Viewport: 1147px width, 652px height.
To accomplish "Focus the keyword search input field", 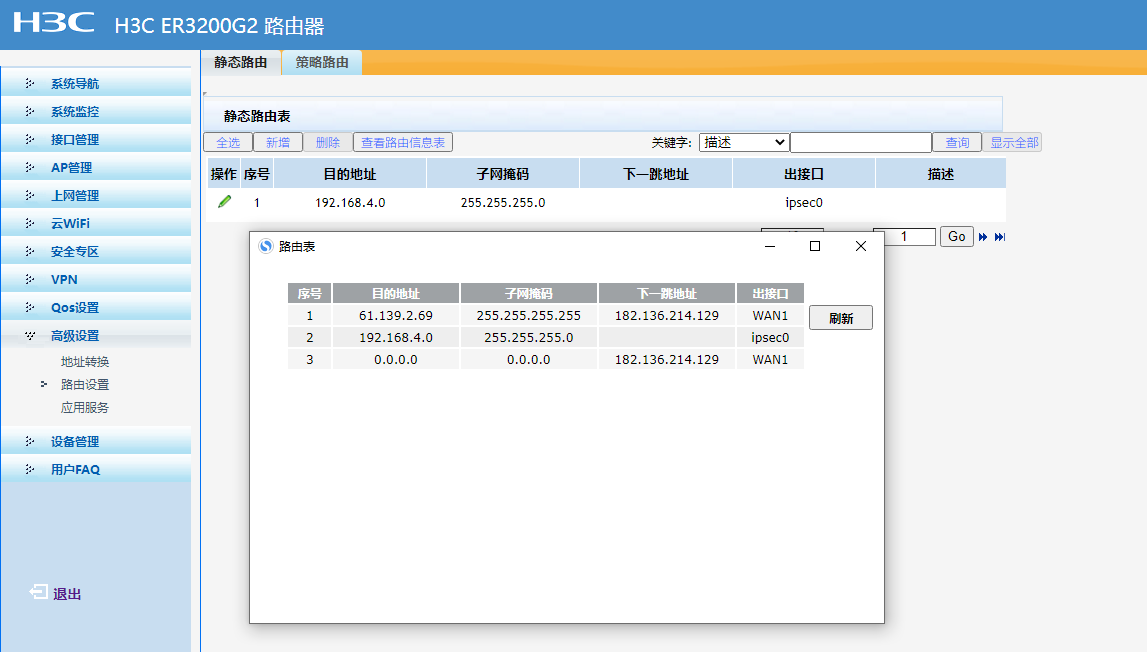I will point(861,142).
